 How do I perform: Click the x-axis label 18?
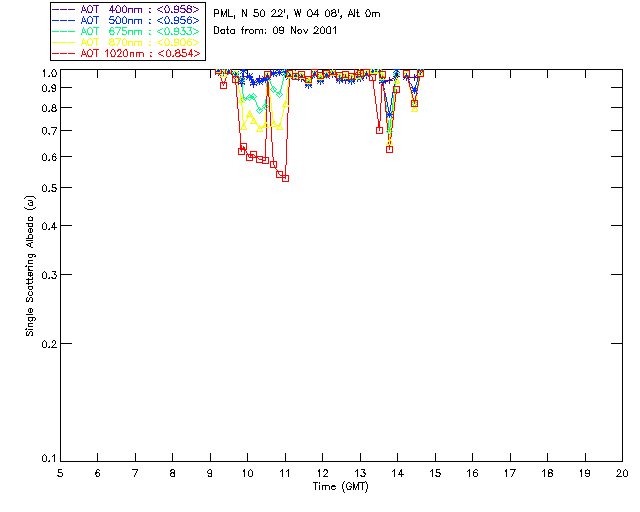[547, 473]
